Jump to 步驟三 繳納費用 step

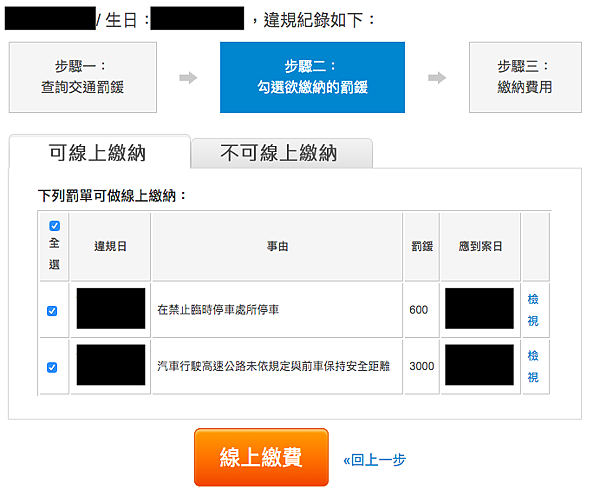(524, 78)
